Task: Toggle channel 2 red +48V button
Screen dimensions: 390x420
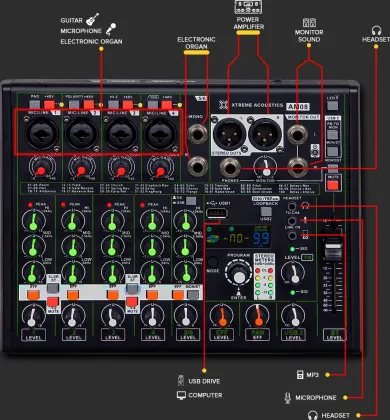Action: pos(89,105)
